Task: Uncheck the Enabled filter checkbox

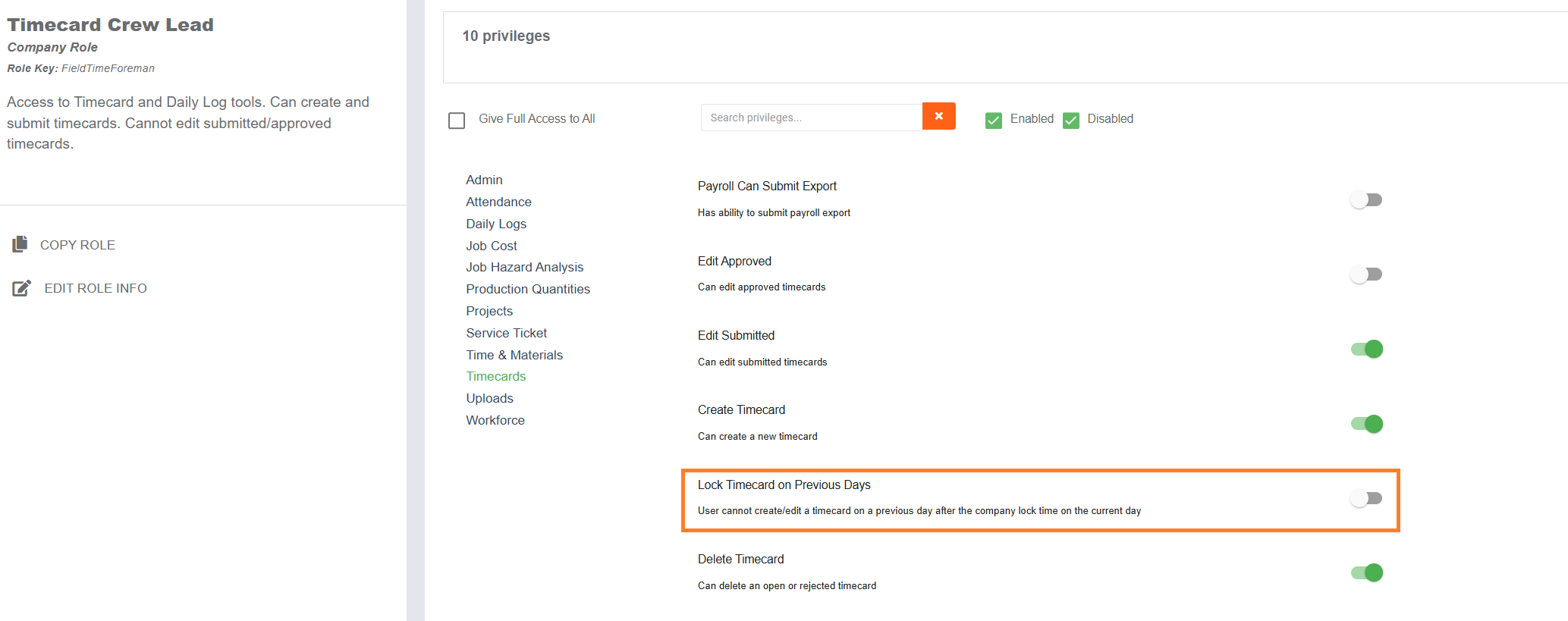Action: (x=994, y=120)
